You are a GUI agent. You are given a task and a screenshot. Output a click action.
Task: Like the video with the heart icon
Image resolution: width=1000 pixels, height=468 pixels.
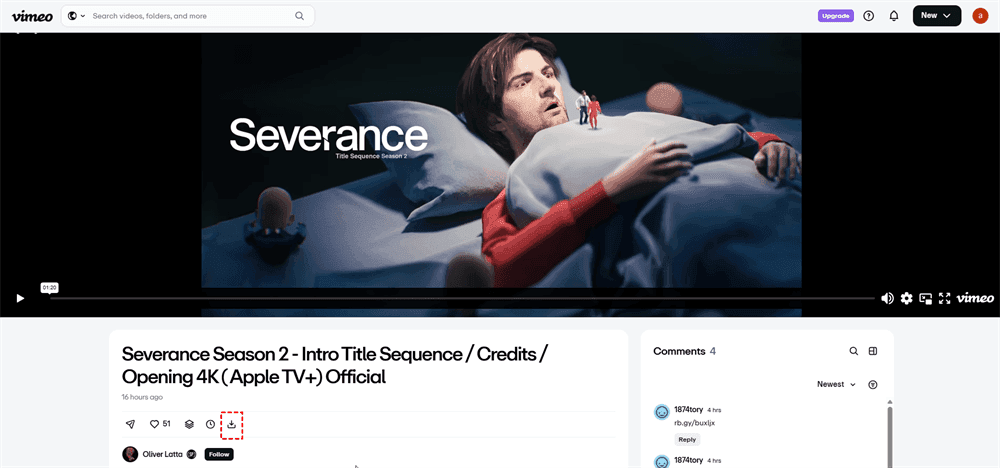tap(154, 424)
